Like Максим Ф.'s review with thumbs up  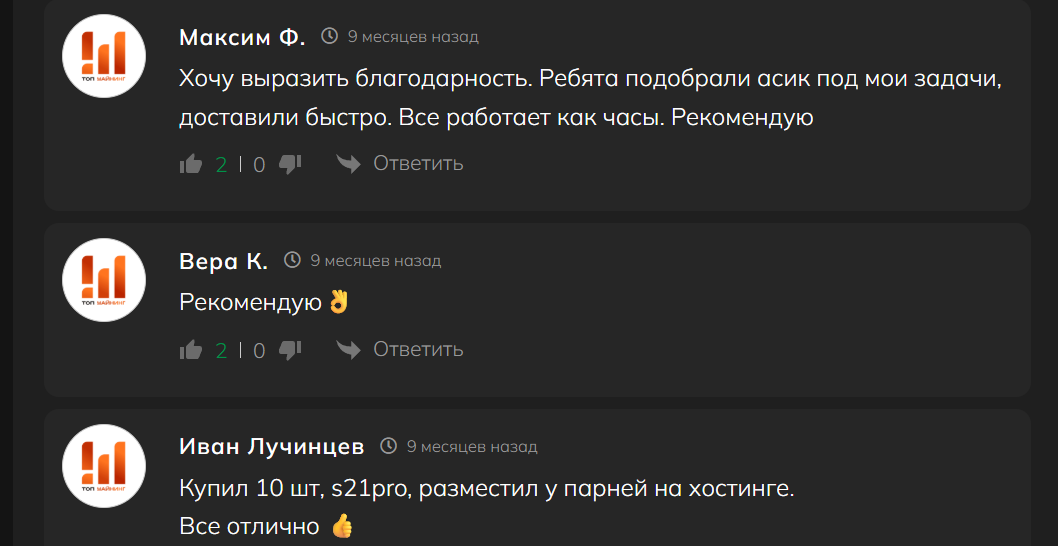[191, 164]
